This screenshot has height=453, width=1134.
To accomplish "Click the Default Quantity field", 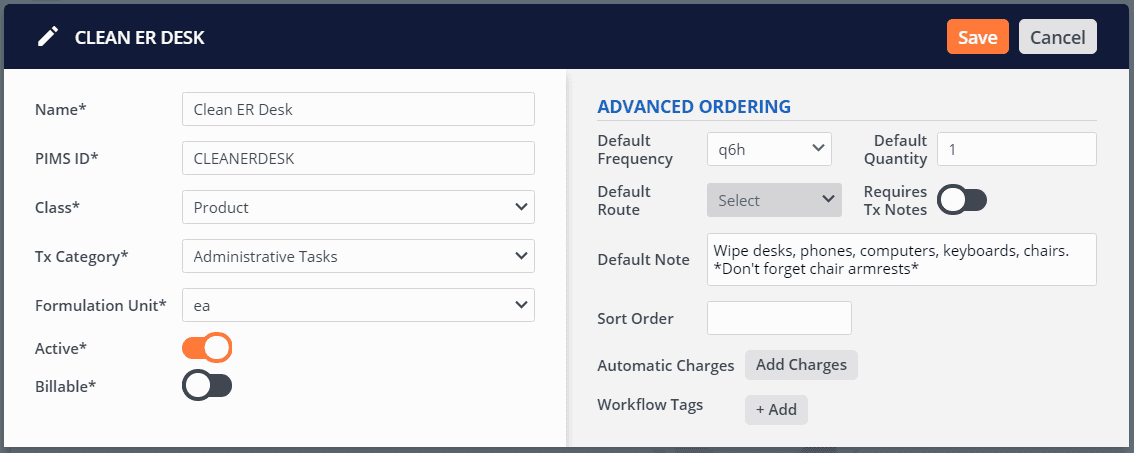I will coord(1016,149).
